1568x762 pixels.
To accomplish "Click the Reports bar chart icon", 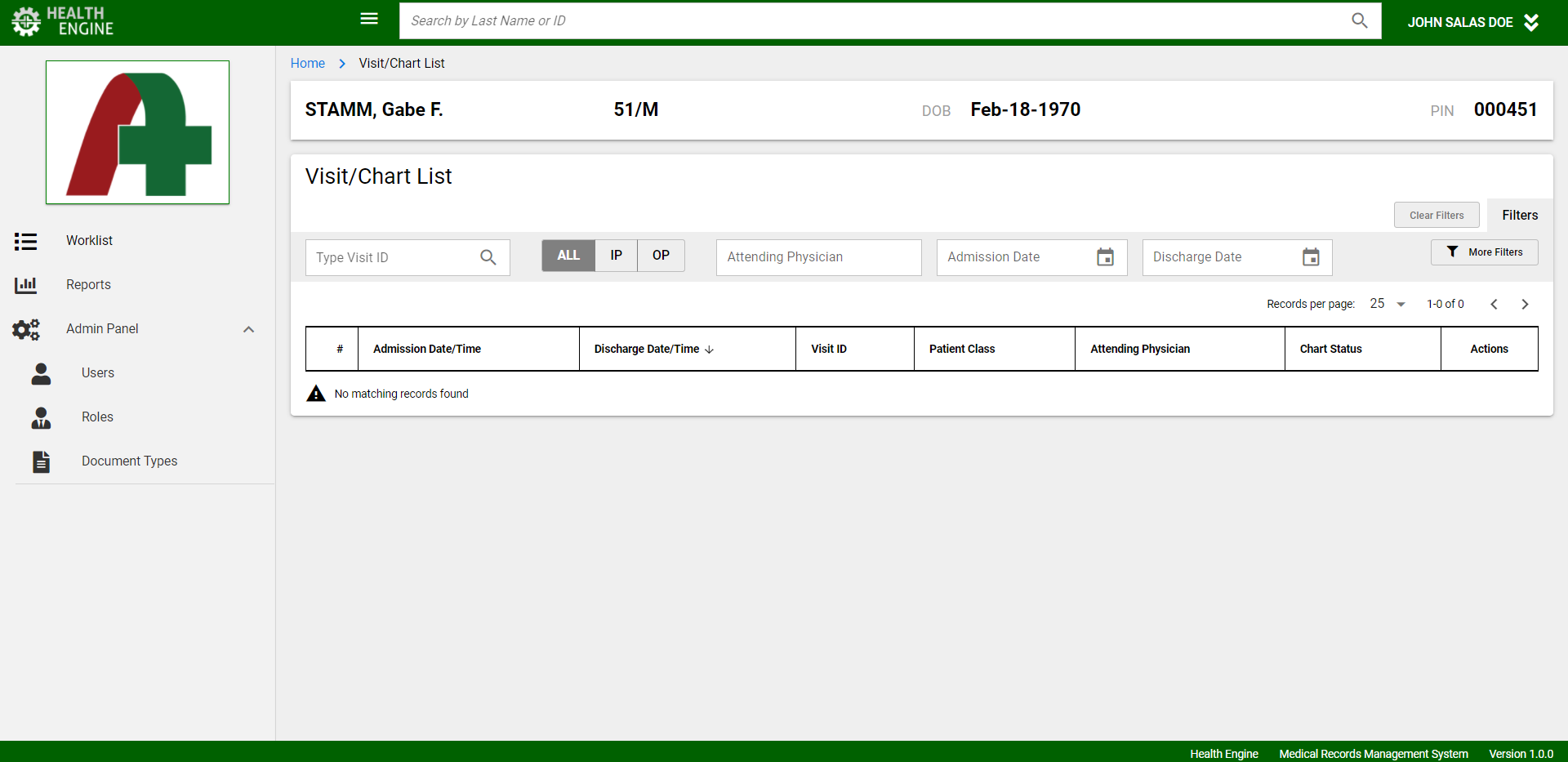I will click(x=25, y=285).
